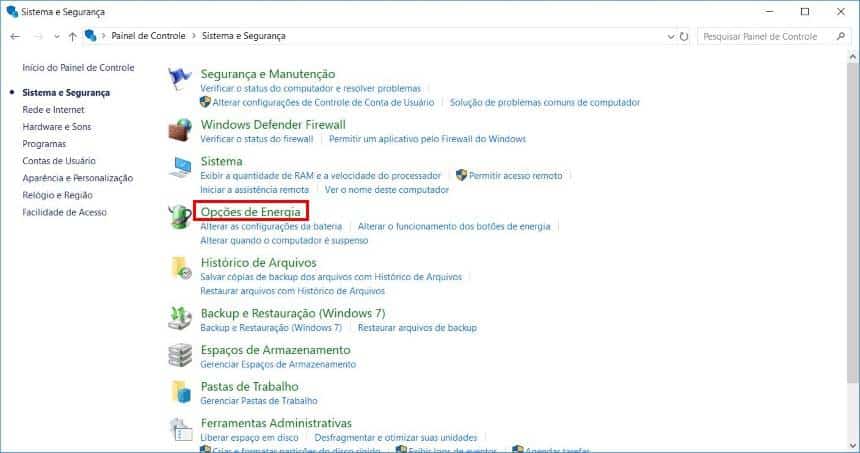The image size is (860, 453).
Task: Open the Opções de Energia heading
Action: tap(251, 212)
